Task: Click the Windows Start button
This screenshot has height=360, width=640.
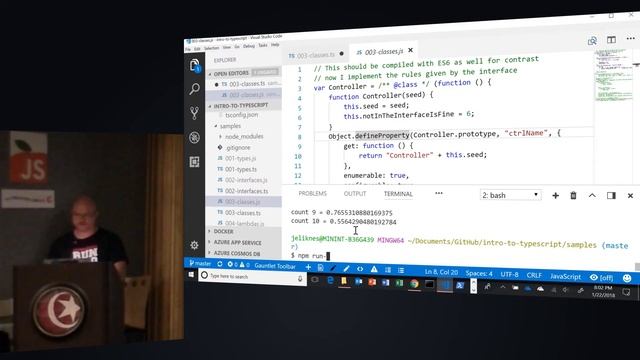Action: (191, 275)
